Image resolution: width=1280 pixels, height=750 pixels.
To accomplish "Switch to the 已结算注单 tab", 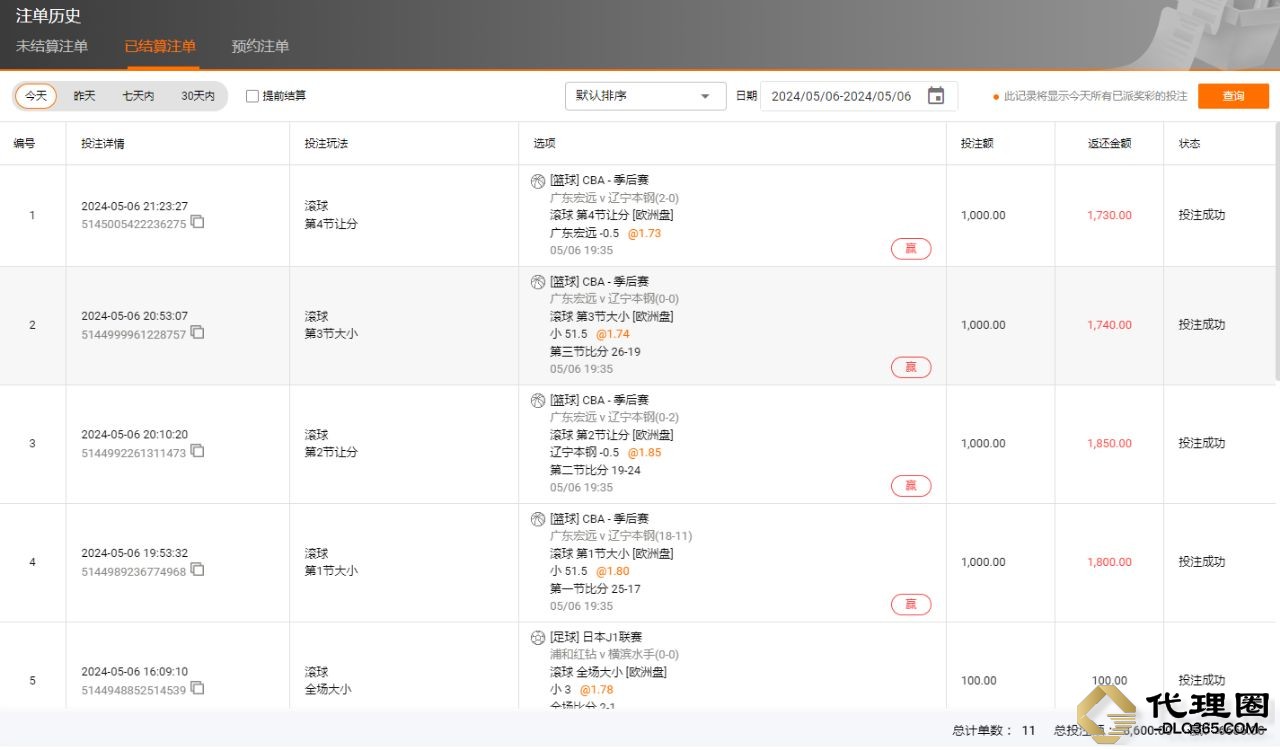I will [x=160, y=46].
